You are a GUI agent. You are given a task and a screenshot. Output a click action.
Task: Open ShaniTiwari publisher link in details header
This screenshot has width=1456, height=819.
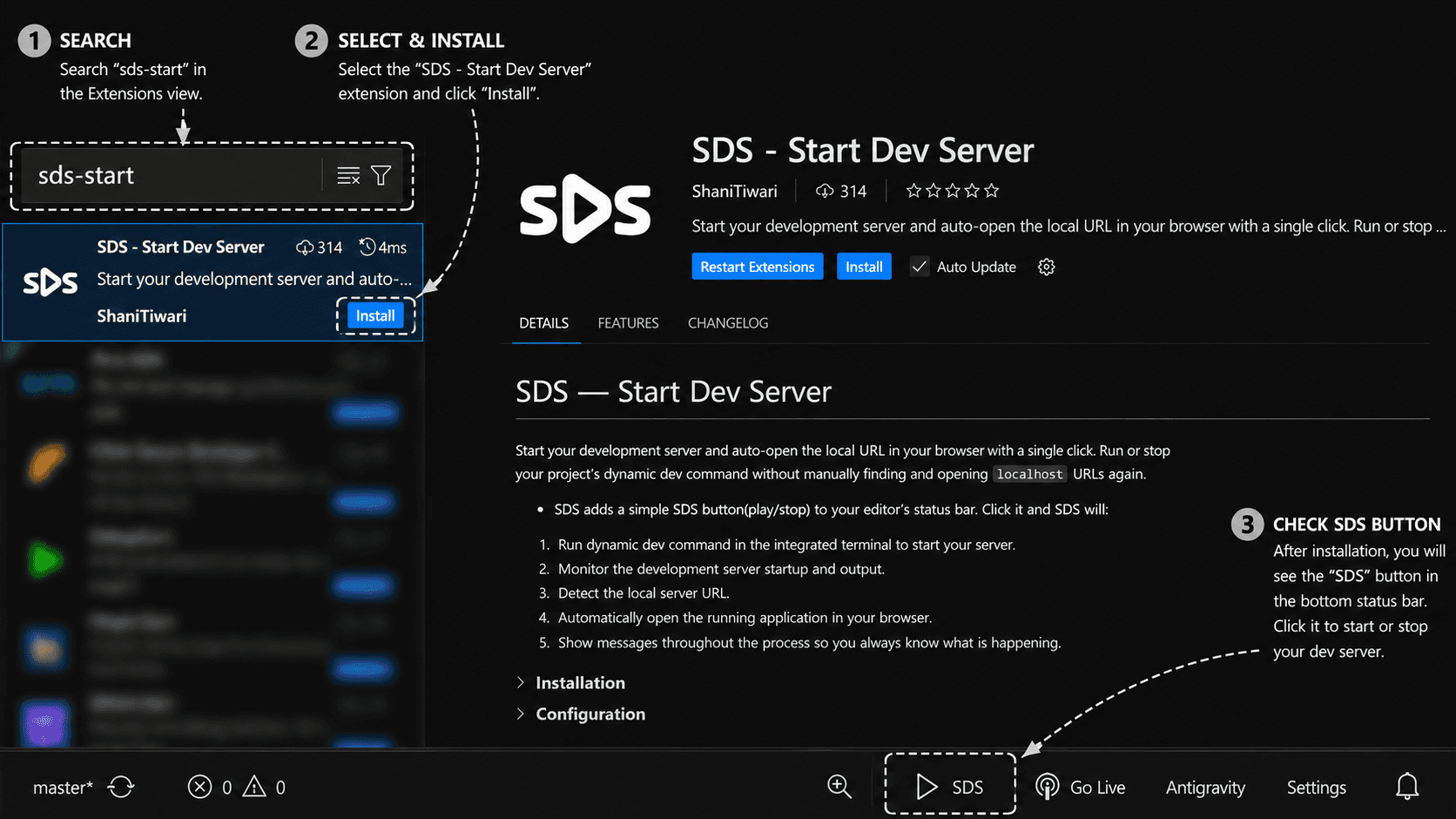734,192
